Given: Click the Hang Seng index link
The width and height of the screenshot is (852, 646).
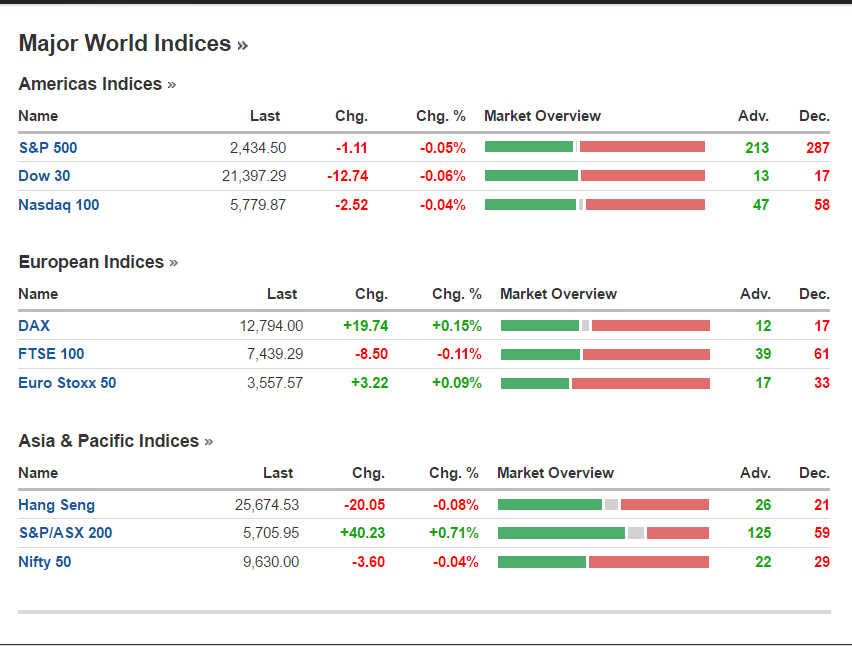Looking at the screenshot, I should [x=56, y=505].
